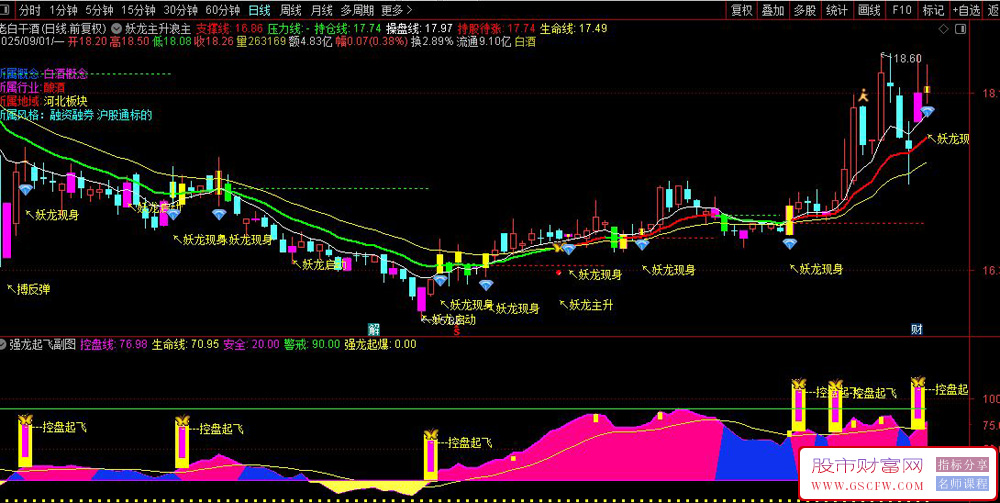Click the 控盘线: 76.98 value
The width and height of the screenshot is (1000, 503).
114,344
